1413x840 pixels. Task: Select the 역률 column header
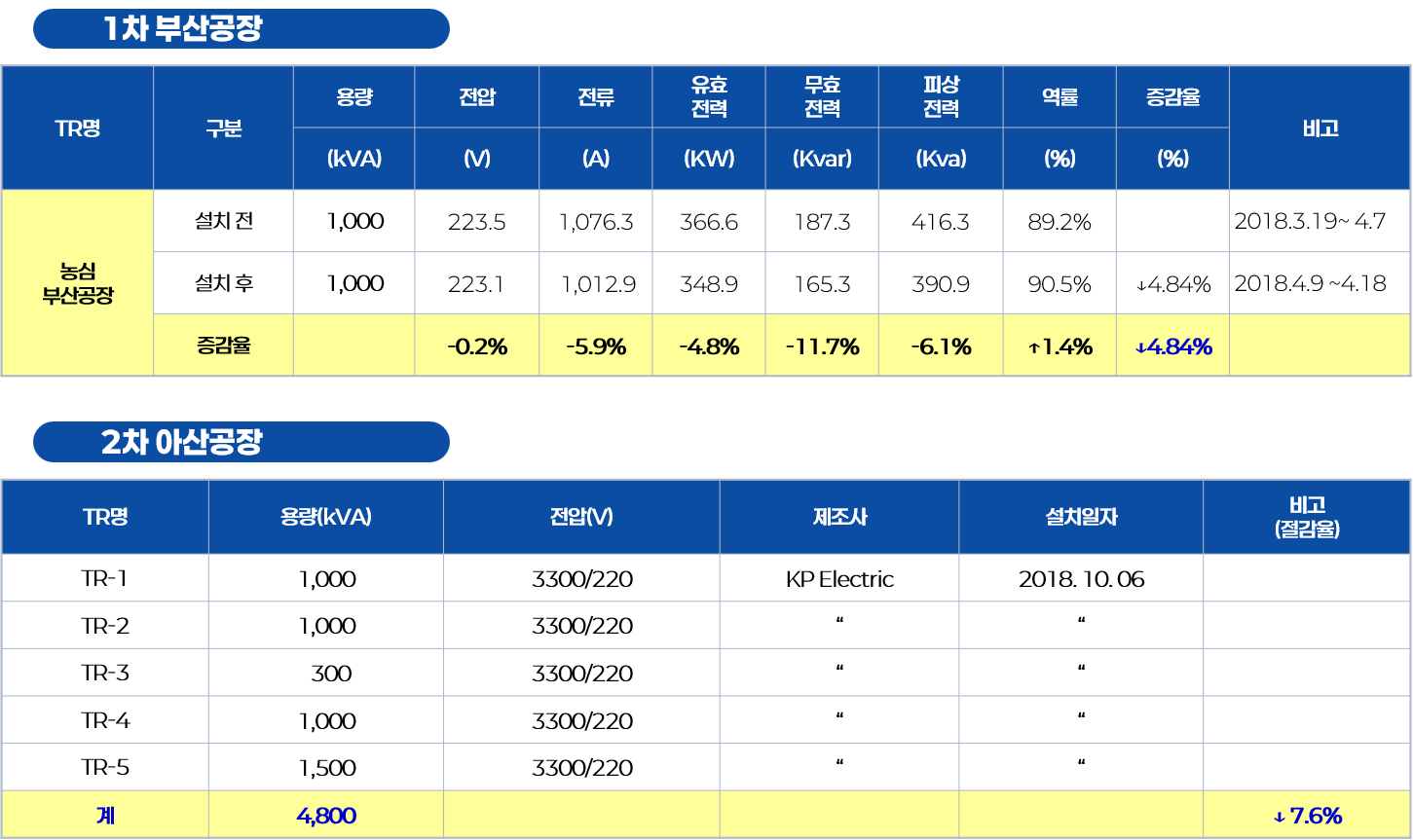1060,97
